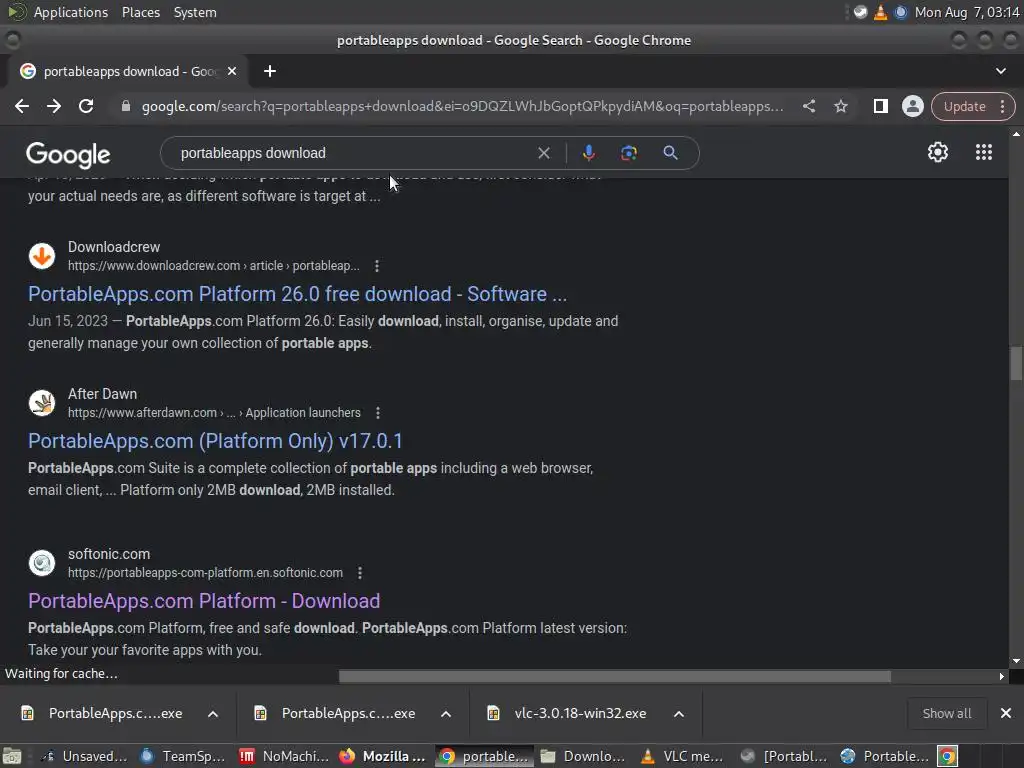Switch to Downlo... folder taskbar window
The height and width of the screenshot is (768, 1024).
(x=583, y=756)
